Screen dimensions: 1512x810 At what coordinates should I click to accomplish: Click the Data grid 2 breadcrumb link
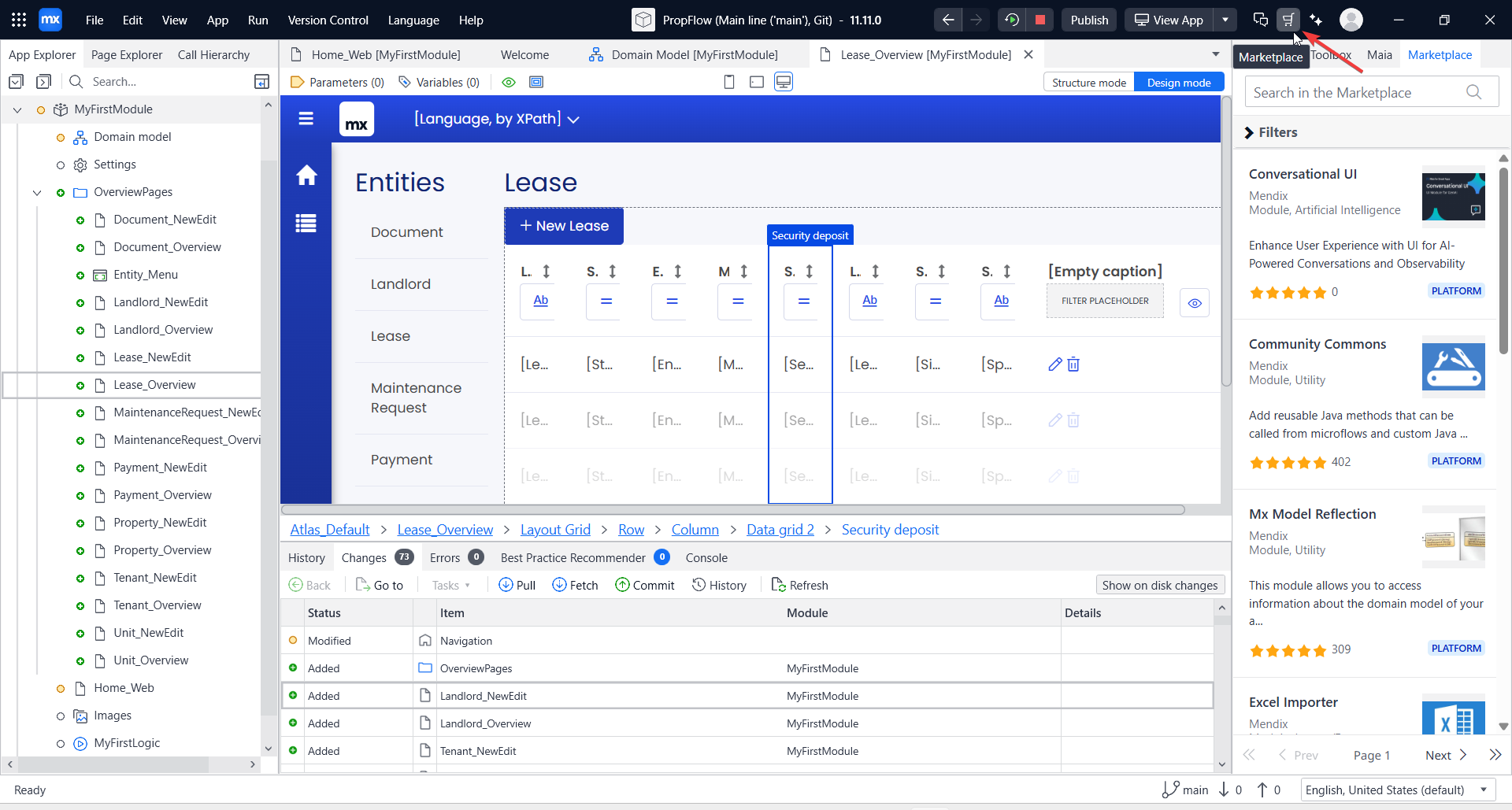click(780, 530)
